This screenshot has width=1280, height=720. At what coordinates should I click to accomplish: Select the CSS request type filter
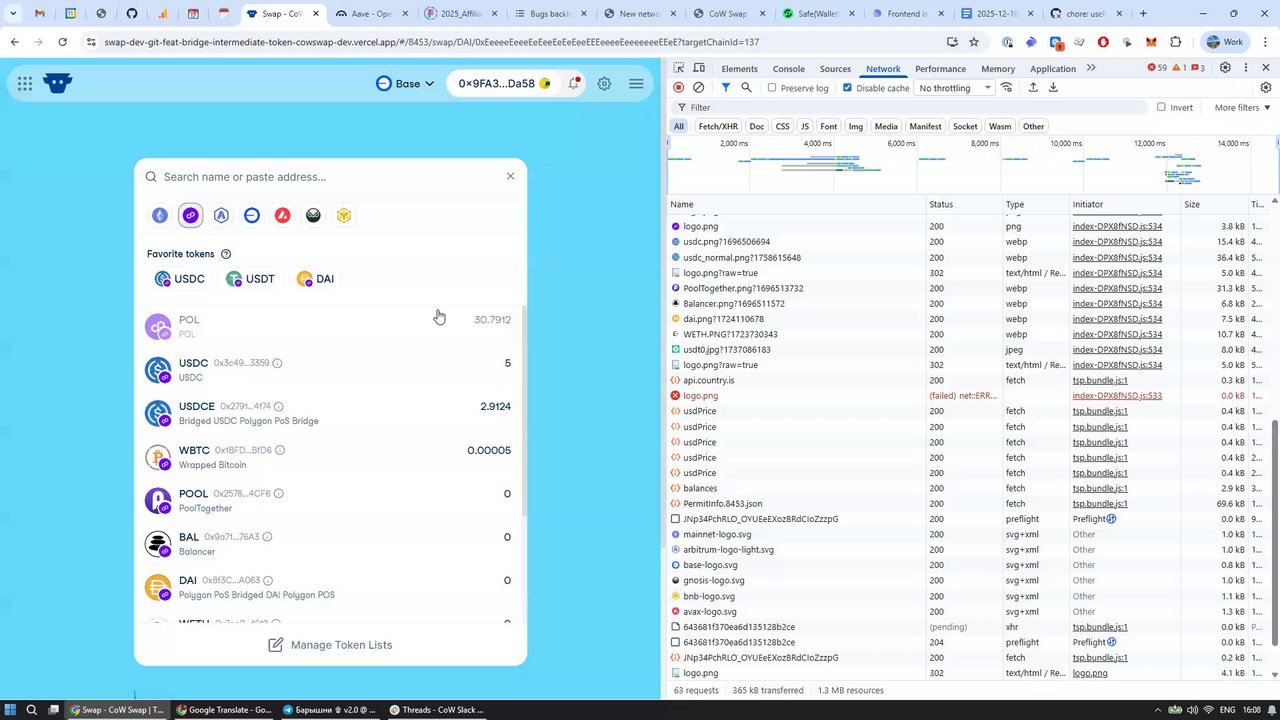[782, 126]
